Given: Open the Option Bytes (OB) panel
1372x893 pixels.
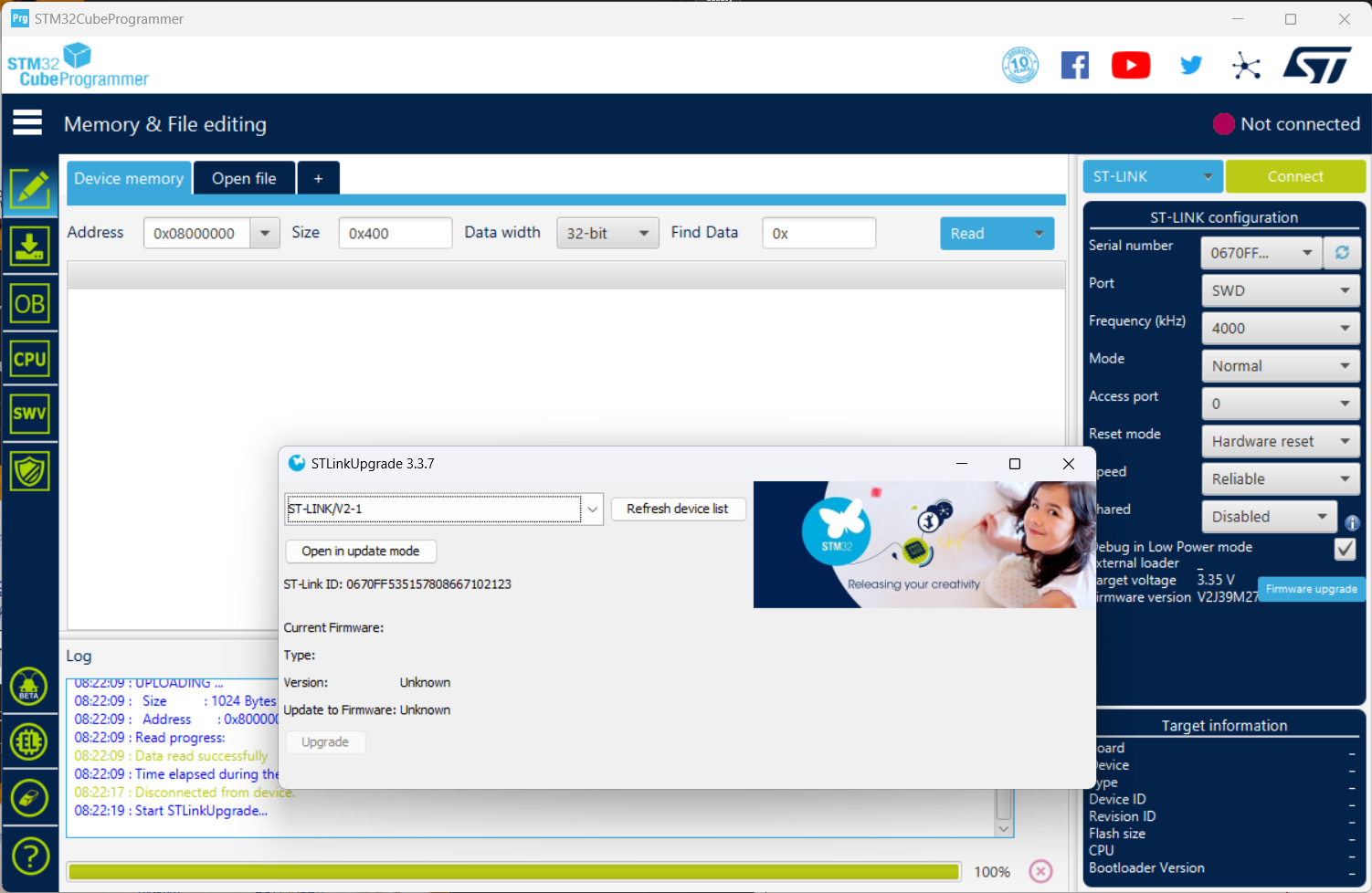Looking at the screenshot, I should [30, 304].
